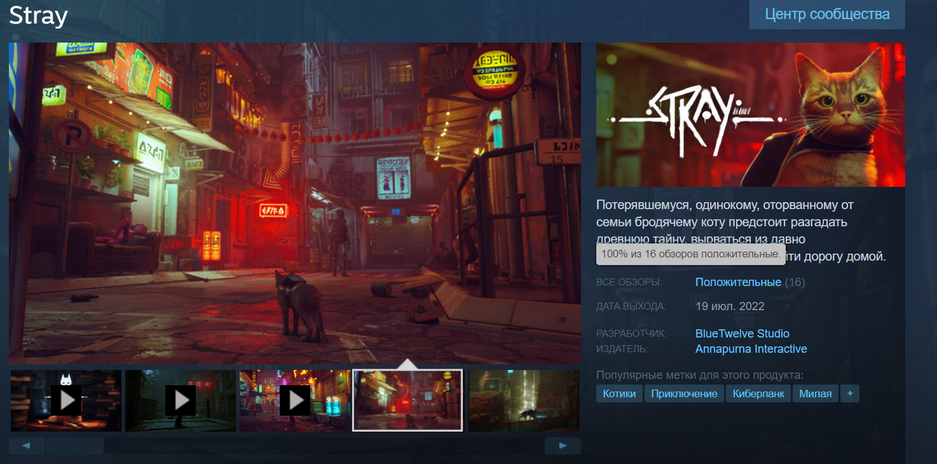Click the ВСЕ ОБЗОРЫ label
Image resolution: width=937 pixels, height=464 pixels.
pos(629,282)
